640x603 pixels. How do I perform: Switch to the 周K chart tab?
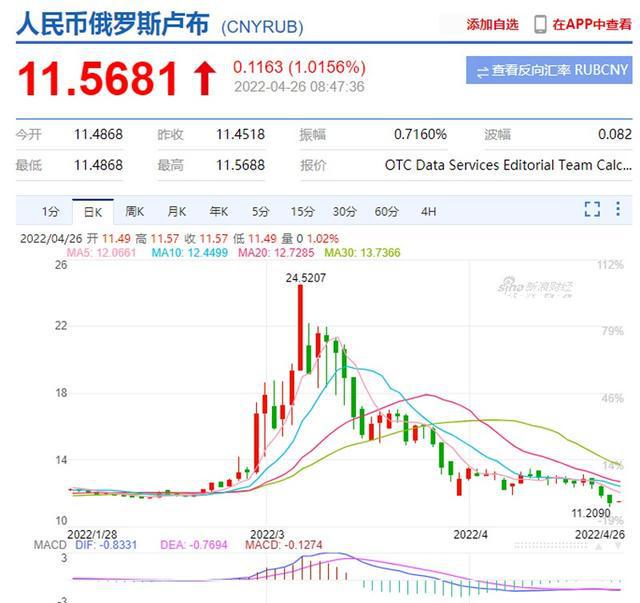click(135, 211)
